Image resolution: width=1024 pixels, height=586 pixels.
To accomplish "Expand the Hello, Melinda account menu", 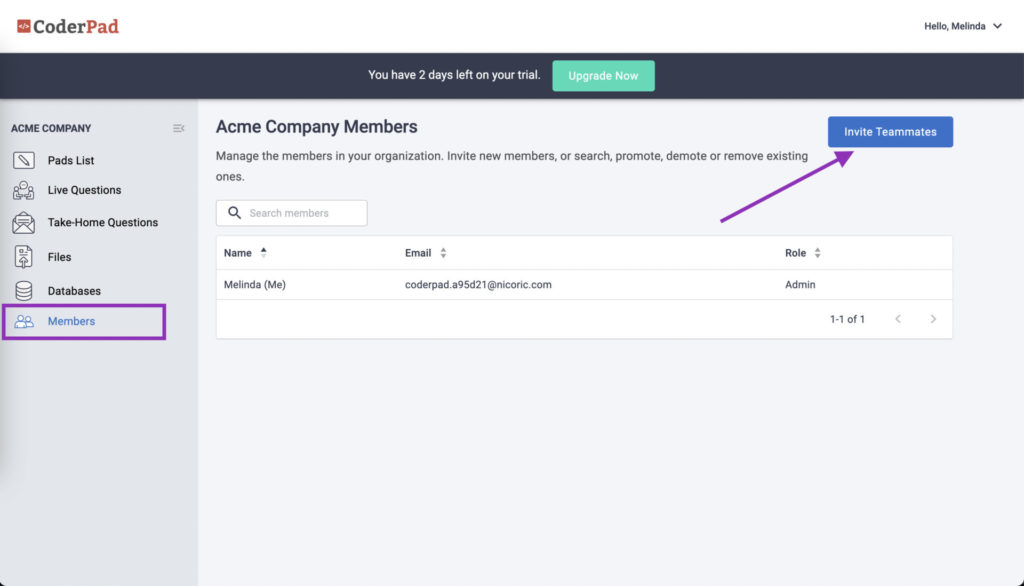I will point(963,26).
